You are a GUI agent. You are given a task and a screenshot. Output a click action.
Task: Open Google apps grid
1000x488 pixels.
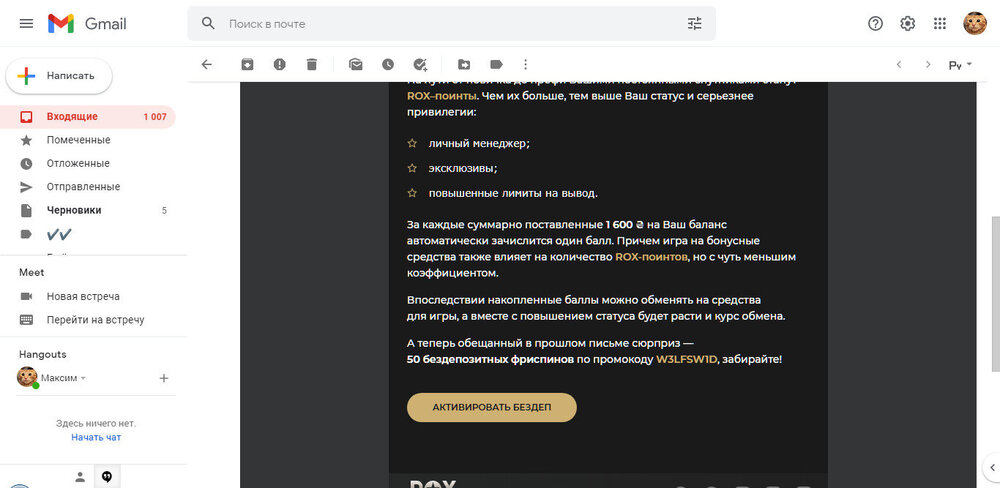939,23
